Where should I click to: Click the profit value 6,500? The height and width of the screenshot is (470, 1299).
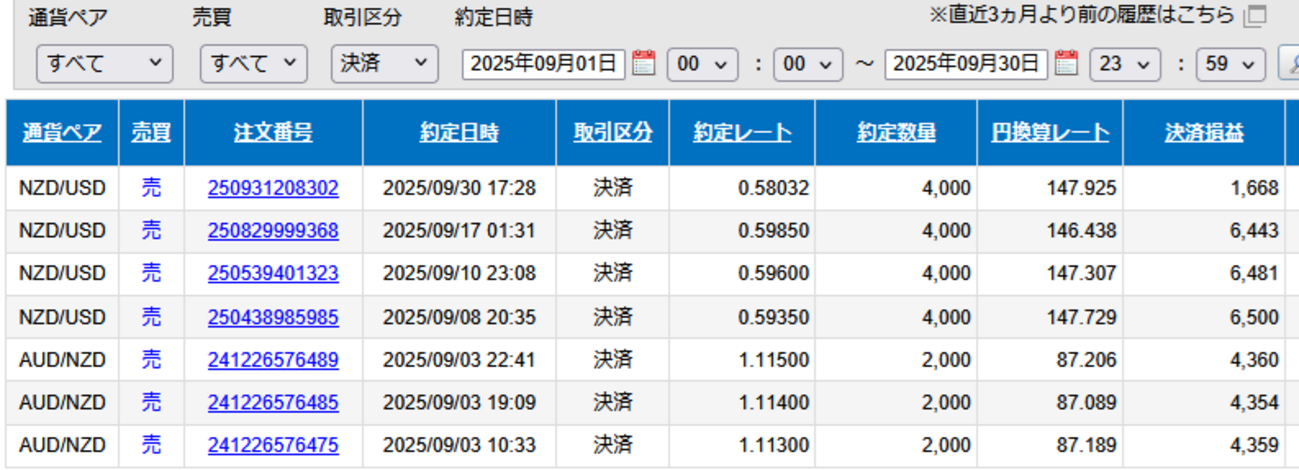pos(1255,318)
